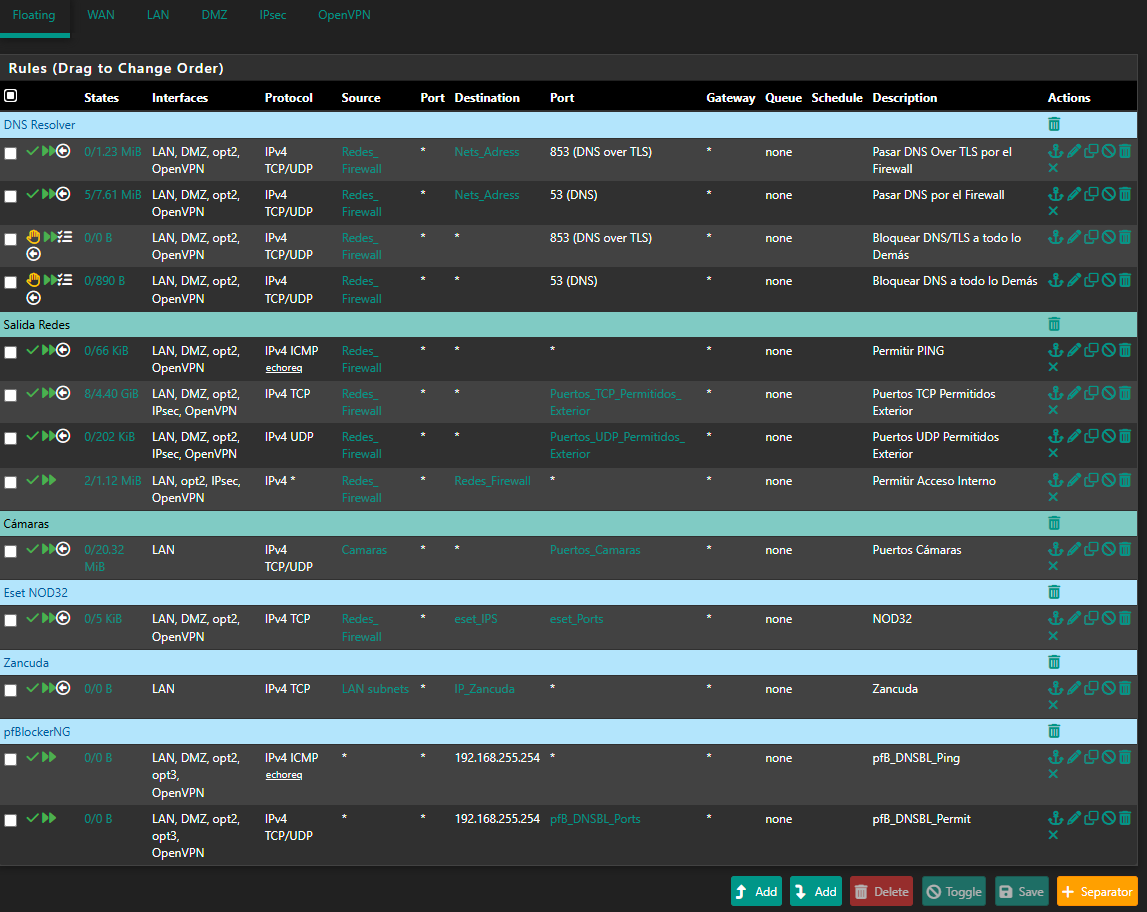The height and width of the screenshot is (912, 1147).
Task: Switch to the DMZ tab
Action: [x=214, y=15]
